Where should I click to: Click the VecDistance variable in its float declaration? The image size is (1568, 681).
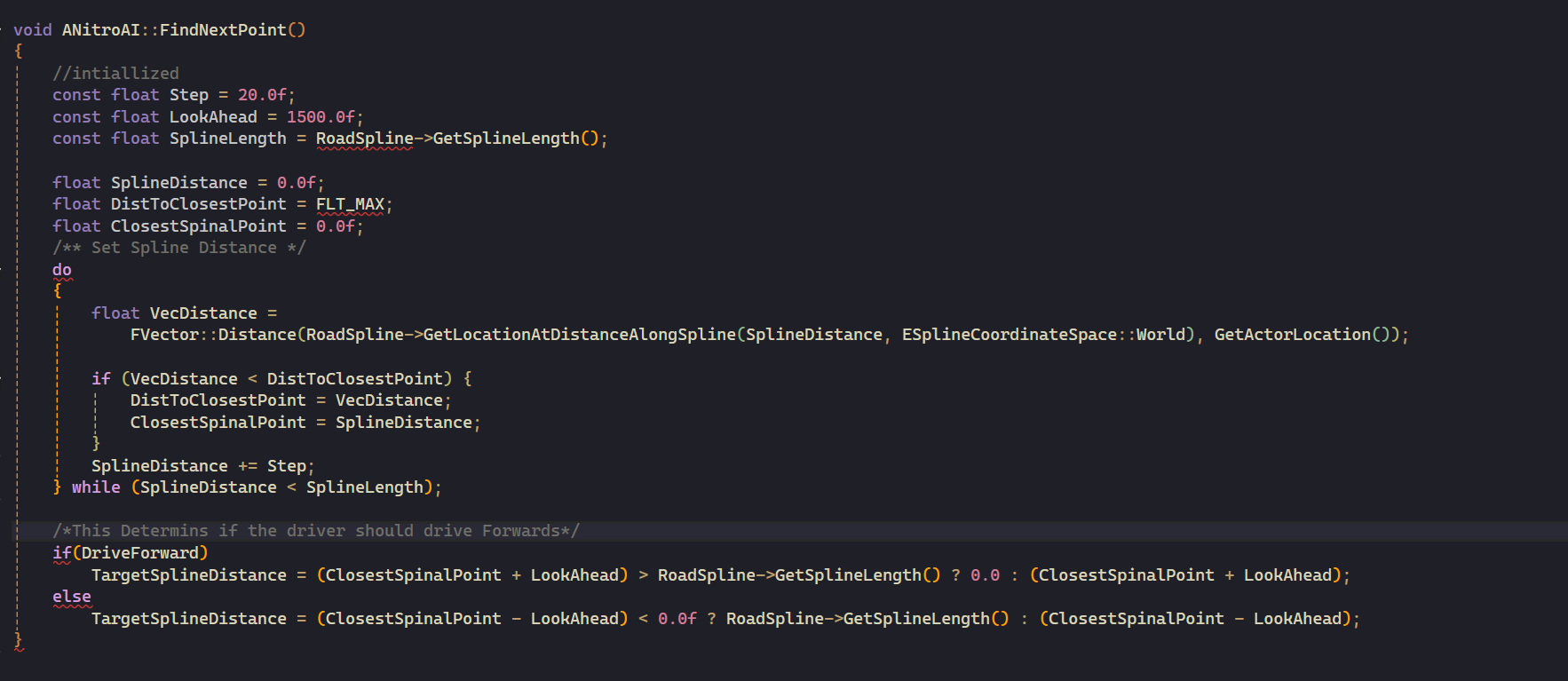(203, 313)
